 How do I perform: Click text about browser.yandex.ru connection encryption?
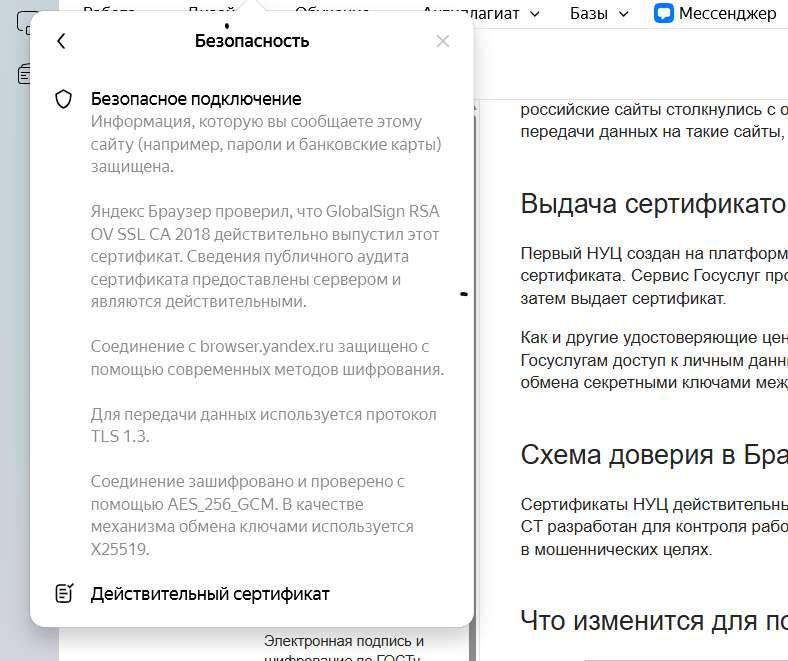point(267,358)
